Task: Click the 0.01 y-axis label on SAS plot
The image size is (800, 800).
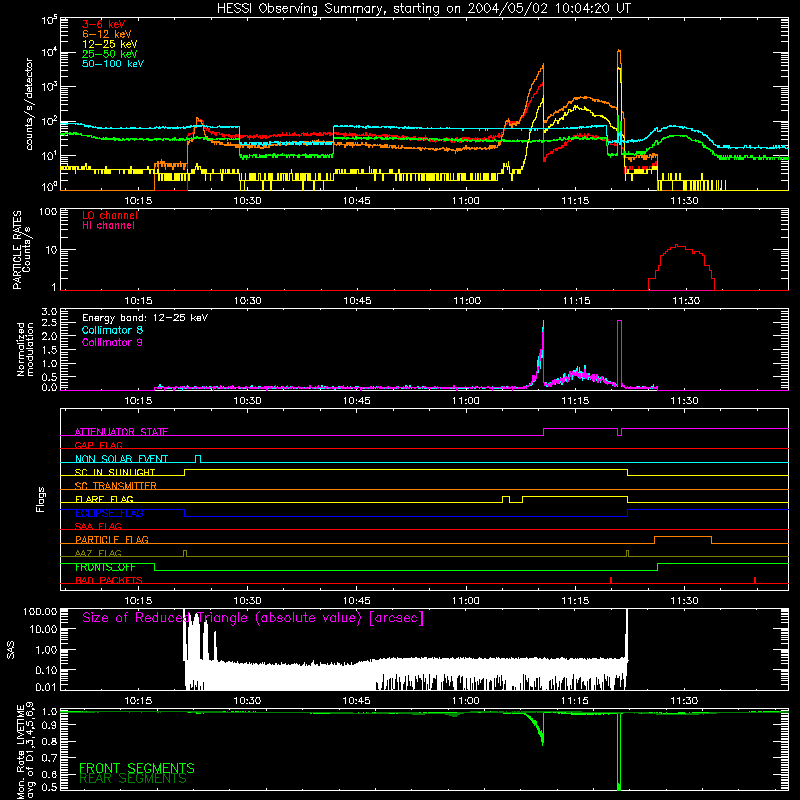Action: 45,687
